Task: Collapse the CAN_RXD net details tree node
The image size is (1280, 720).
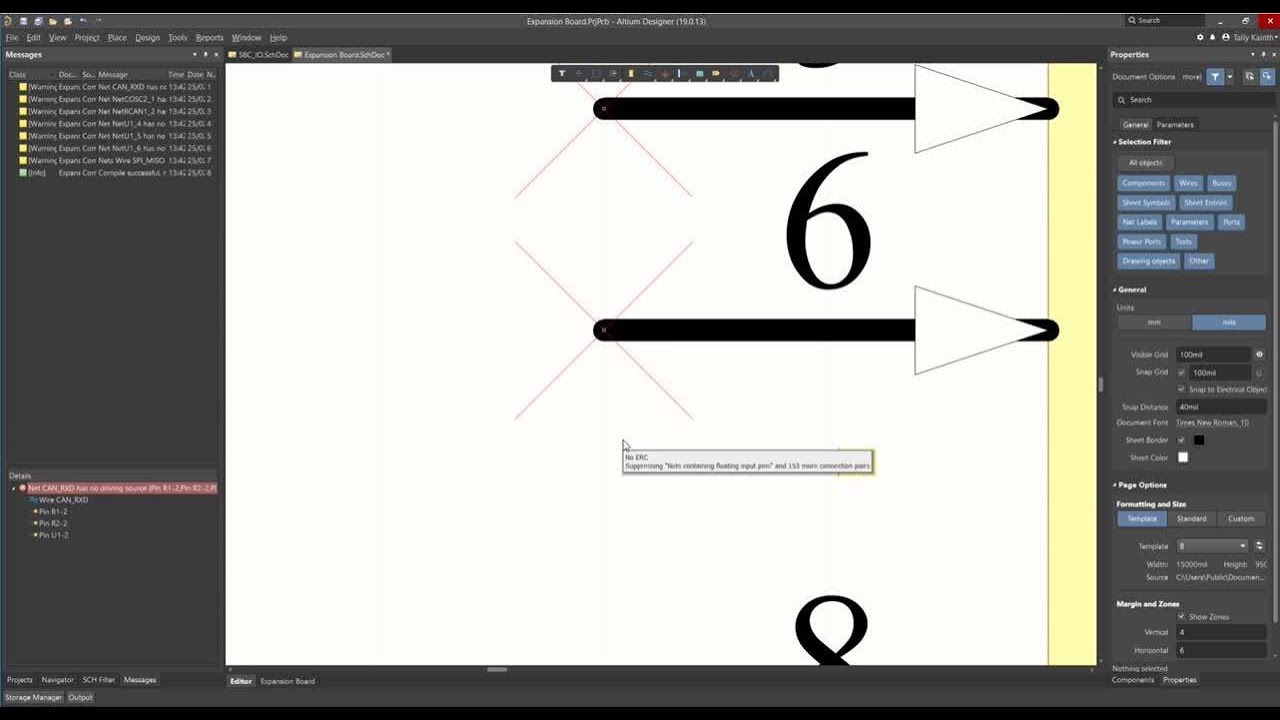Action: point(13,488)
